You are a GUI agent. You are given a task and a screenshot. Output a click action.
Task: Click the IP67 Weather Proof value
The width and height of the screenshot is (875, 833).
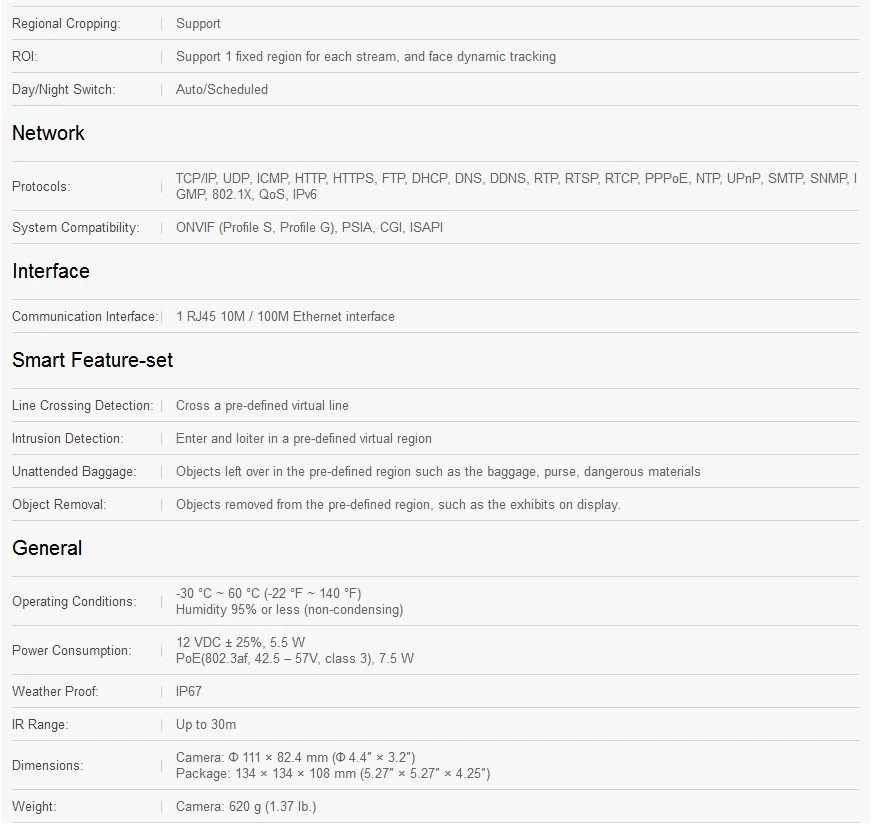[x=189, y=692]
